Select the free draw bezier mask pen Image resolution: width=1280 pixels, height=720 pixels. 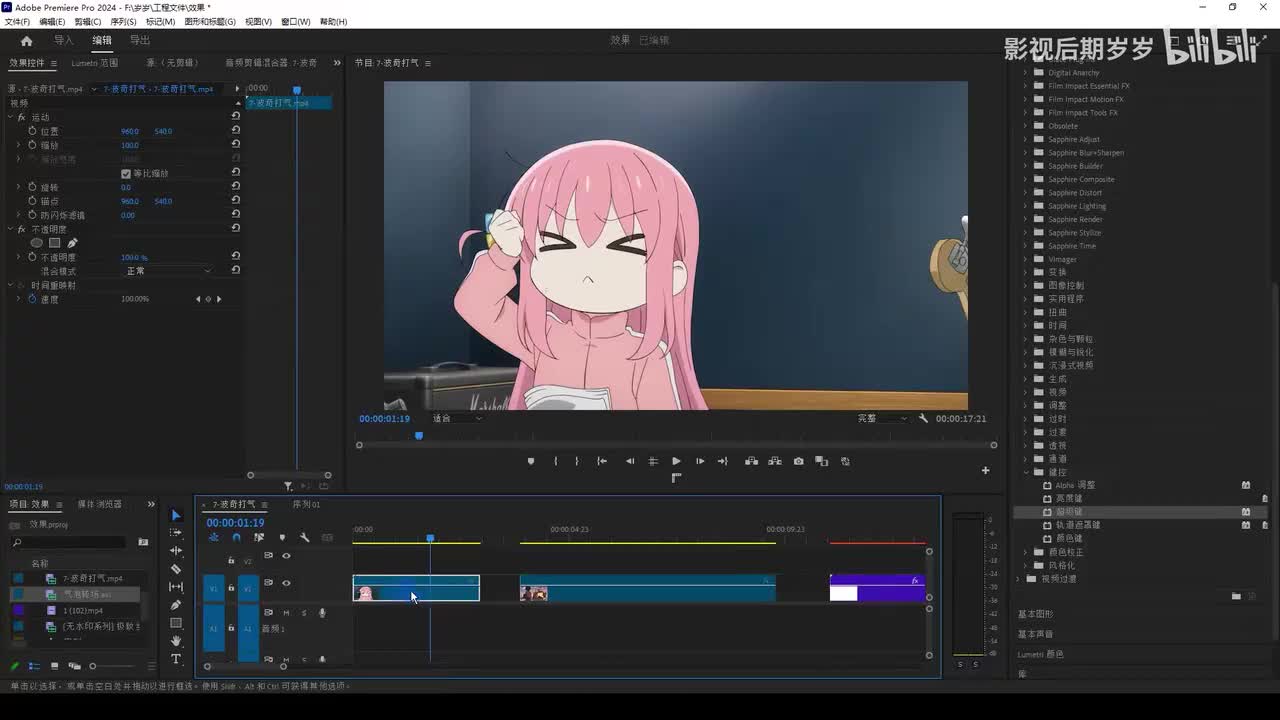click(72, 243)
